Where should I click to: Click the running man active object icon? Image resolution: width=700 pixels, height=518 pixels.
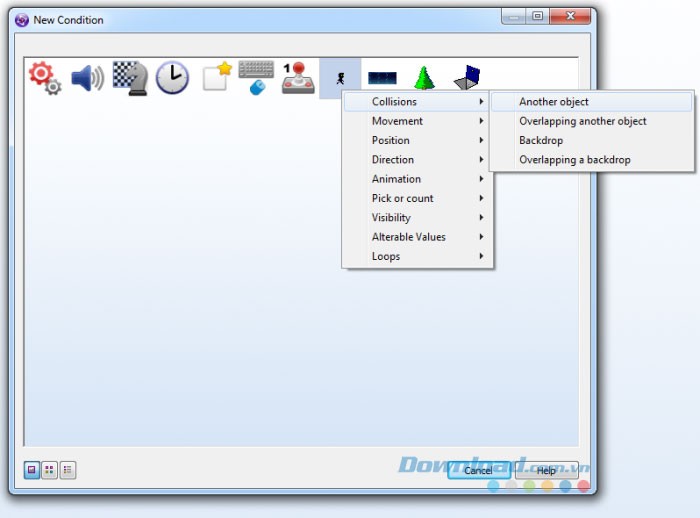(340, 78)
